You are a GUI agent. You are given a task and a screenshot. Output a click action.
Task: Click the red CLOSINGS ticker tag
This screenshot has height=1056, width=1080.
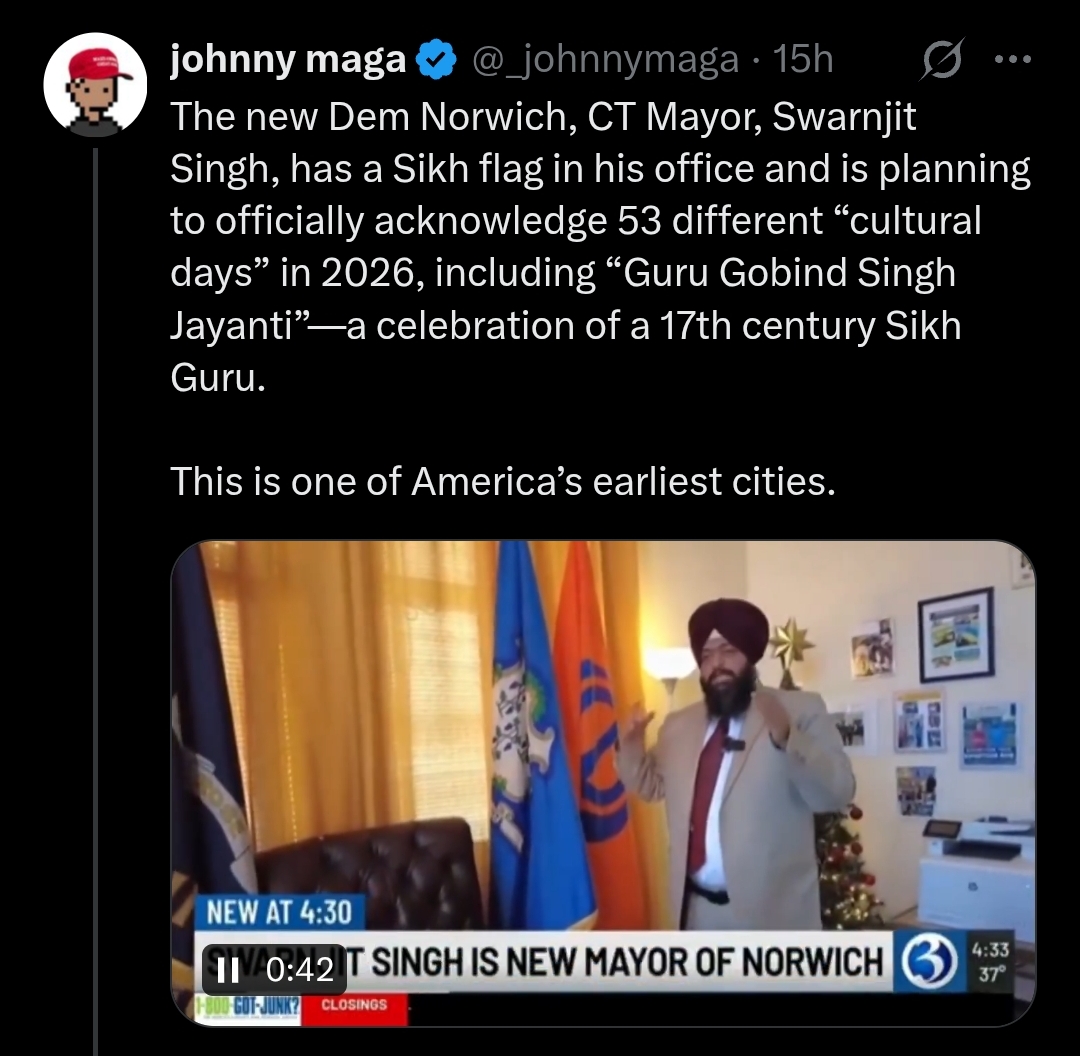point(354,1004)
